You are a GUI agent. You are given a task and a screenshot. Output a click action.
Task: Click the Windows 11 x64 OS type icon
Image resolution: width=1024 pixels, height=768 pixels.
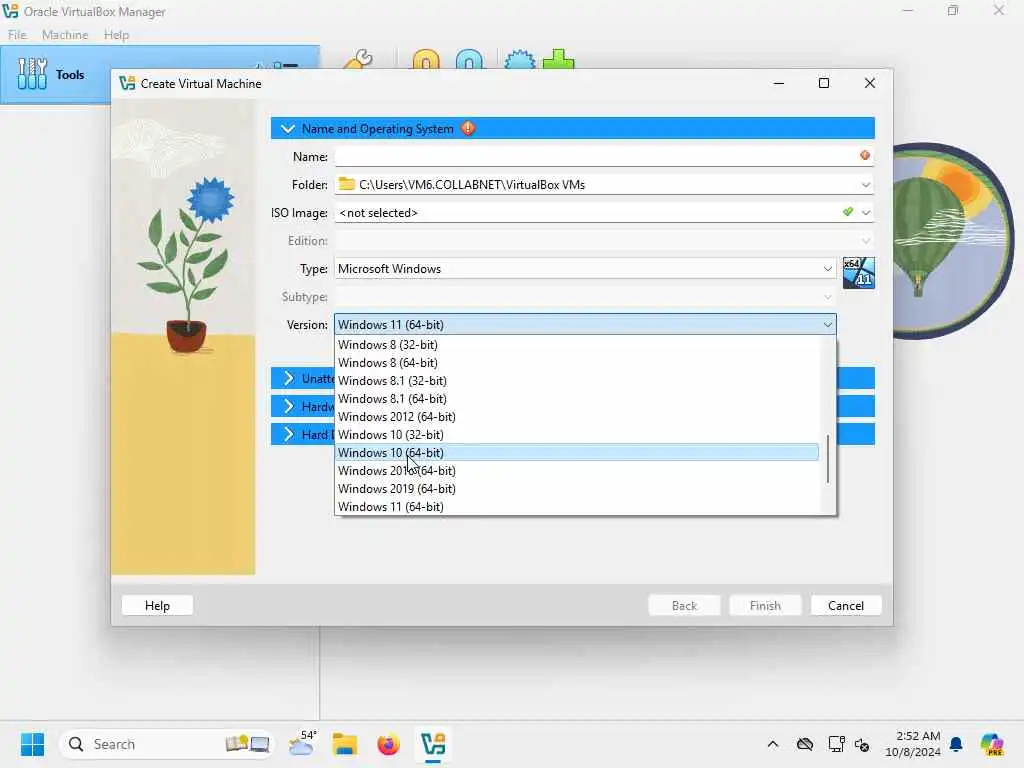click(859, 273)
